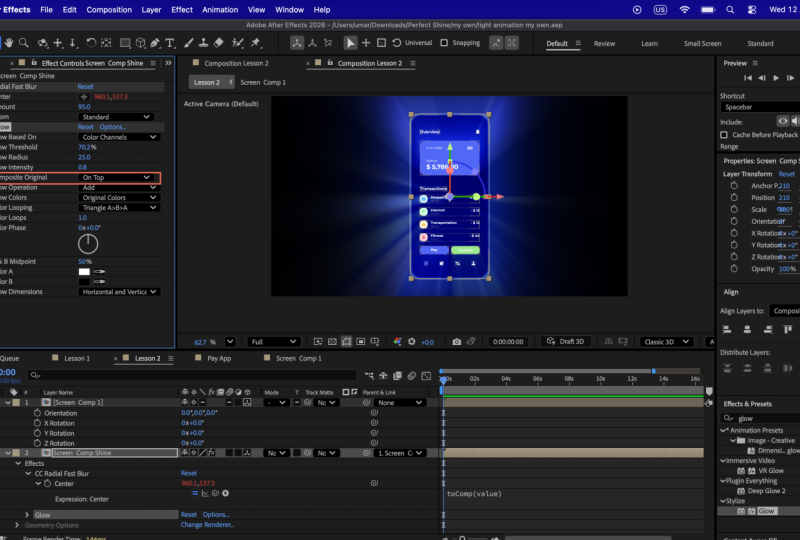Select the Clone Stamp tool

coord(204,43)
